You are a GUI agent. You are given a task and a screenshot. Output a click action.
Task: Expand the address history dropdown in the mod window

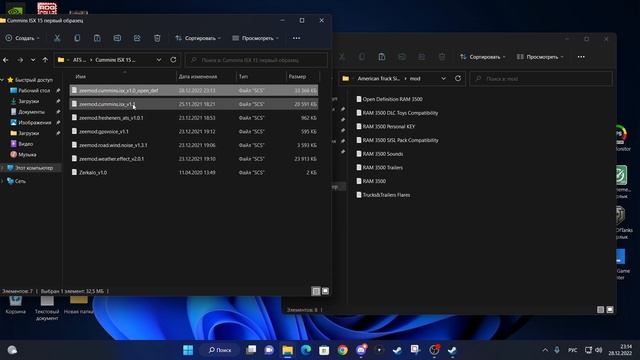point(443,78)
